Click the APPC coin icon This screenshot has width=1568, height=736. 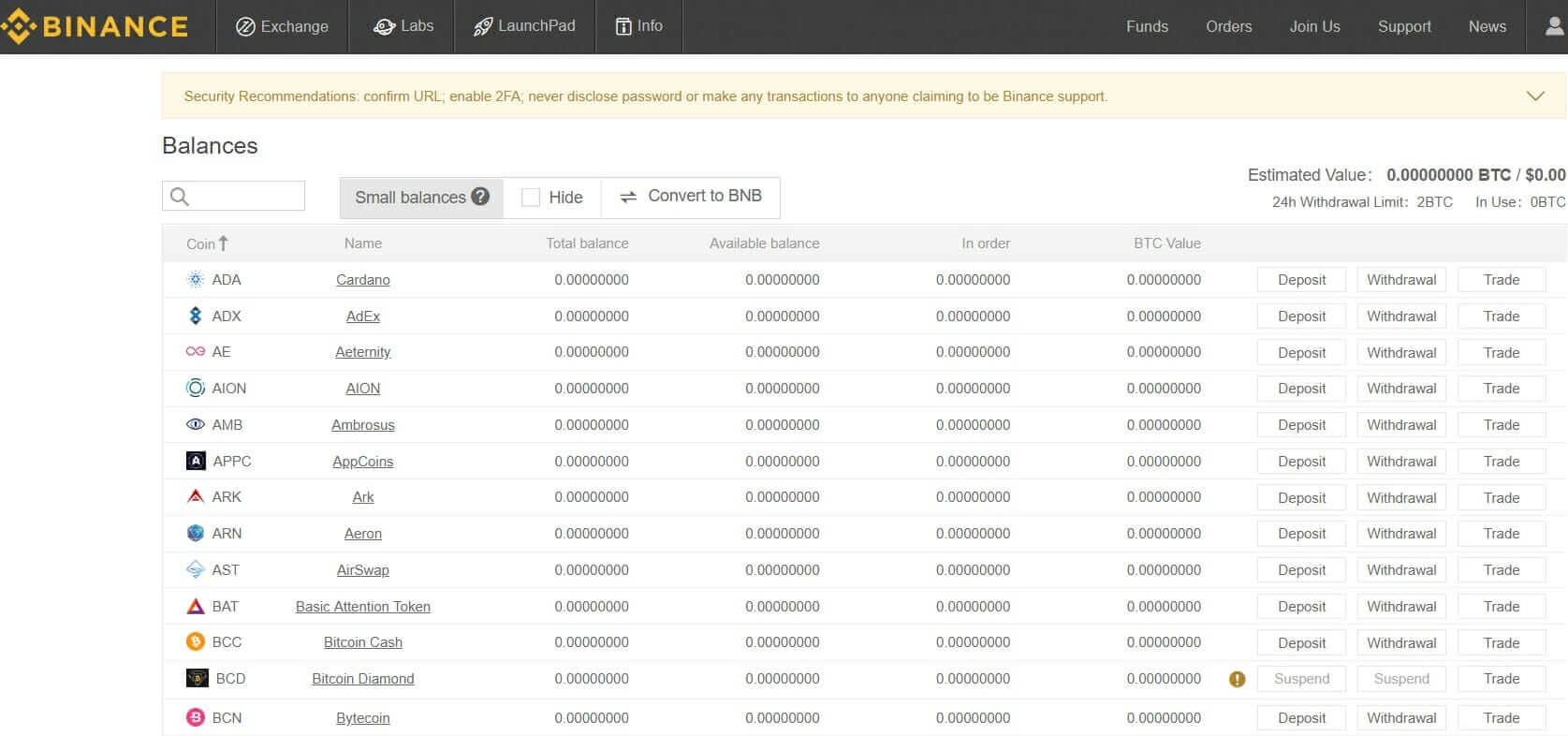click(x=196, y=461)
